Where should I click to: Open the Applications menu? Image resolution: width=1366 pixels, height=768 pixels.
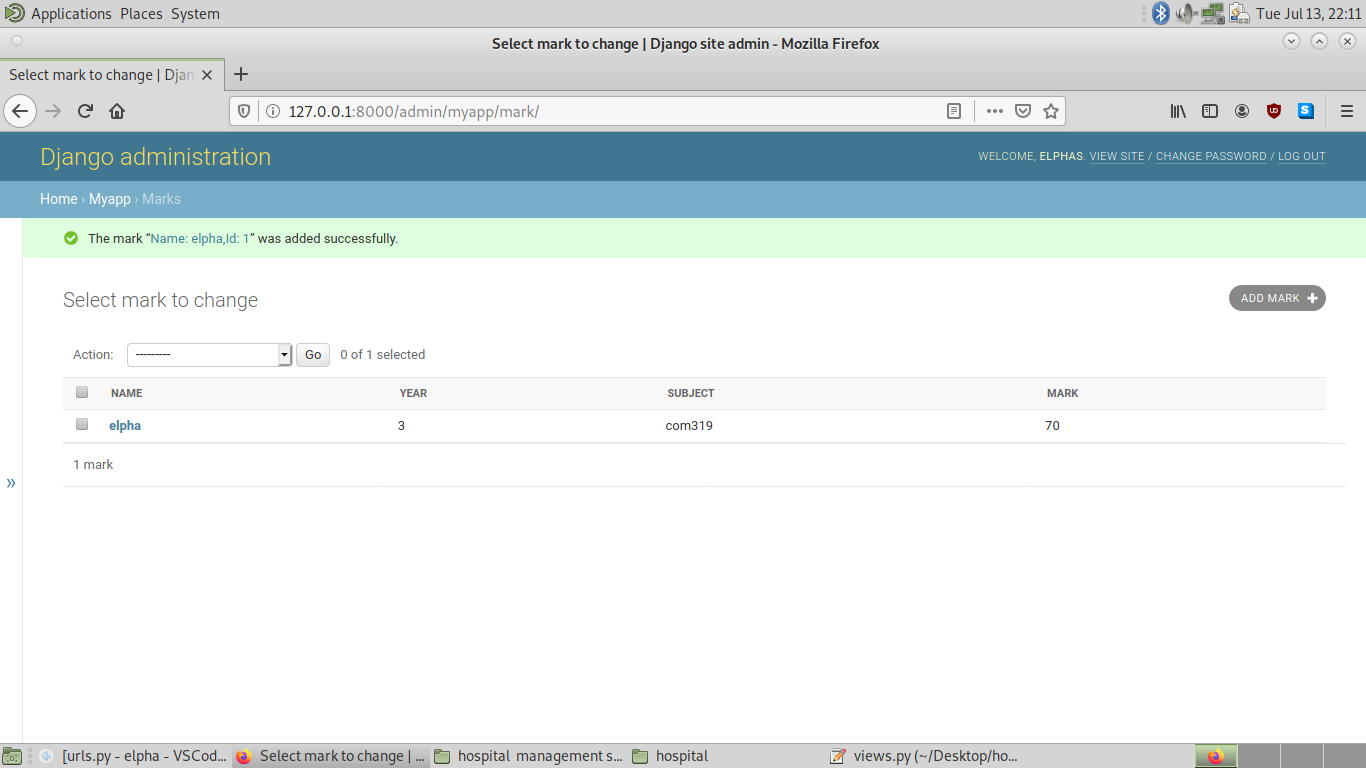pyautogui.click(x=71, y=13)
